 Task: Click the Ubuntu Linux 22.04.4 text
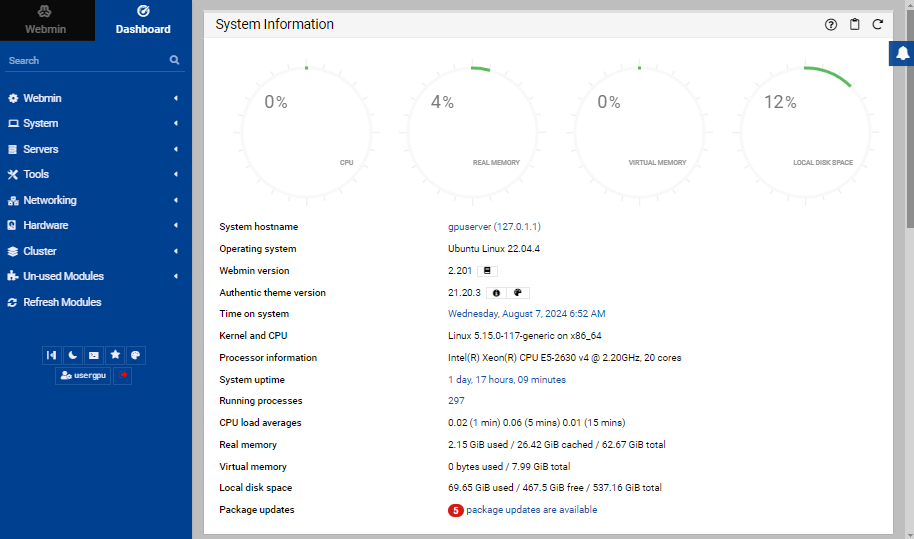click(494, 249)
